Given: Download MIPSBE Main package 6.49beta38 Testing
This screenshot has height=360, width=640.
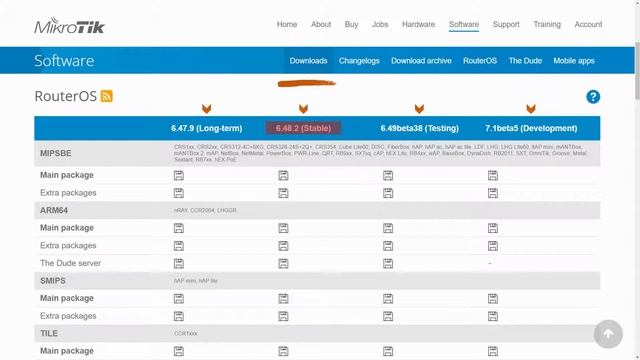Looking at the screenshot, I should [x=388, y=176].
